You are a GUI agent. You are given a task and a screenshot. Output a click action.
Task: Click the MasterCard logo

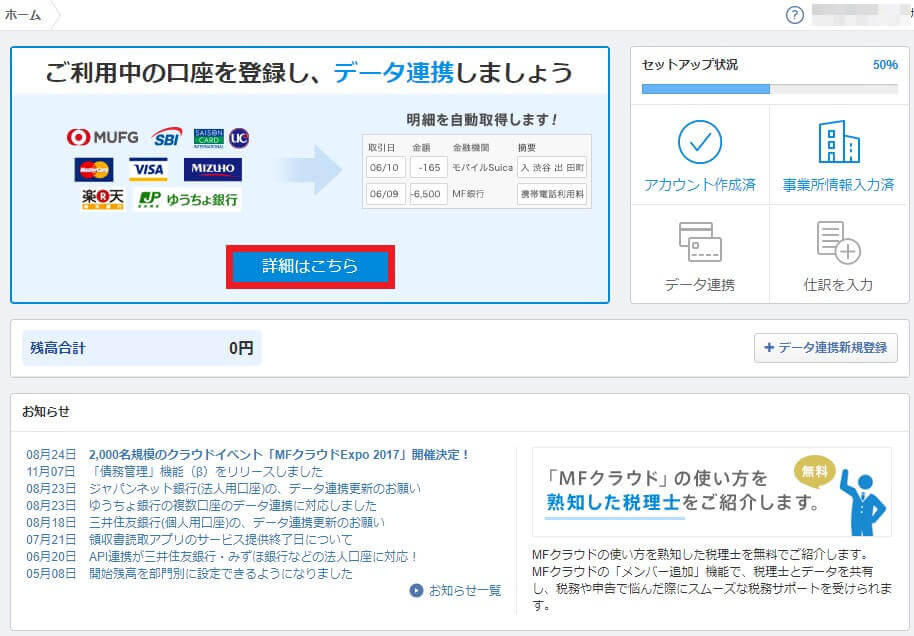click(94, 170)
